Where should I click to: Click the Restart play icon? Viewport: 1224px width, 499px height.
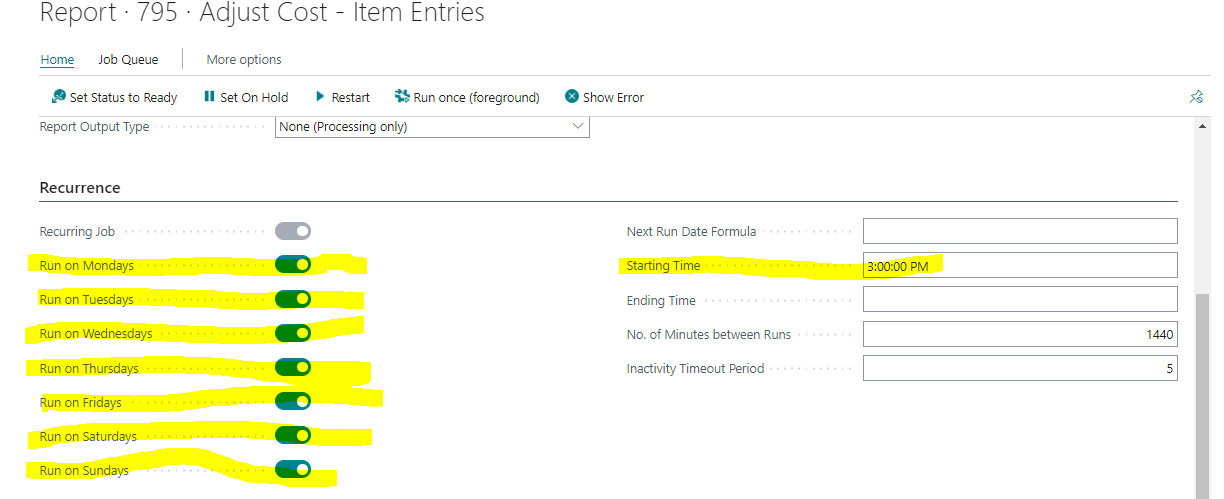pyautogui.click(x=320, y=97)
